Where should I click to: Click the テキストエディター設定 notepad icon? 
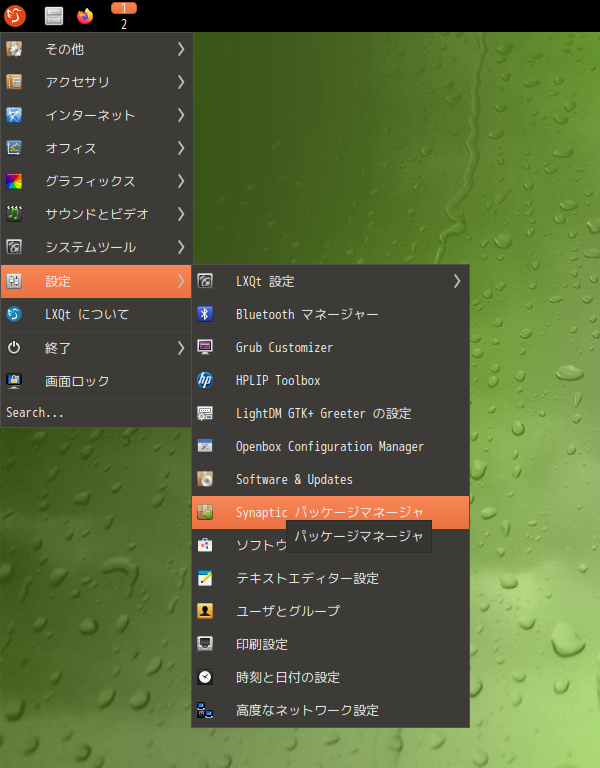click(x=205, y=578)
